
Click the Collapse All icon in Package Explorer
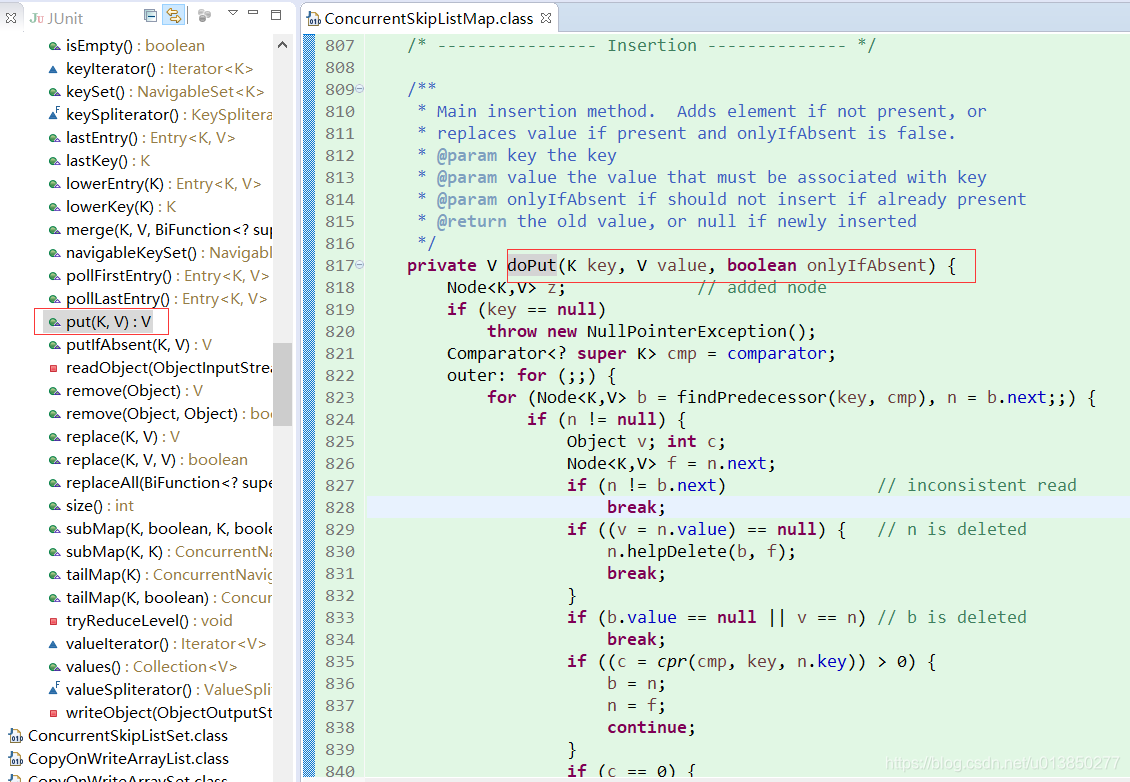[x=150, y=15]
